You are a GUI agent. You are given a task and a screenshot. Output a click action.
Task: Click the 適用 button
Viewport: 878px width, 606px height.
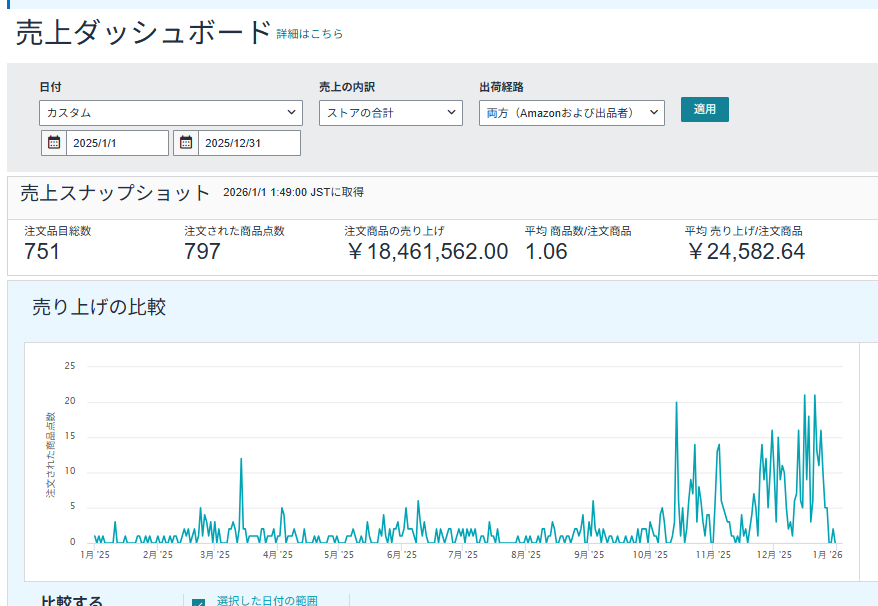coord(704,110)
